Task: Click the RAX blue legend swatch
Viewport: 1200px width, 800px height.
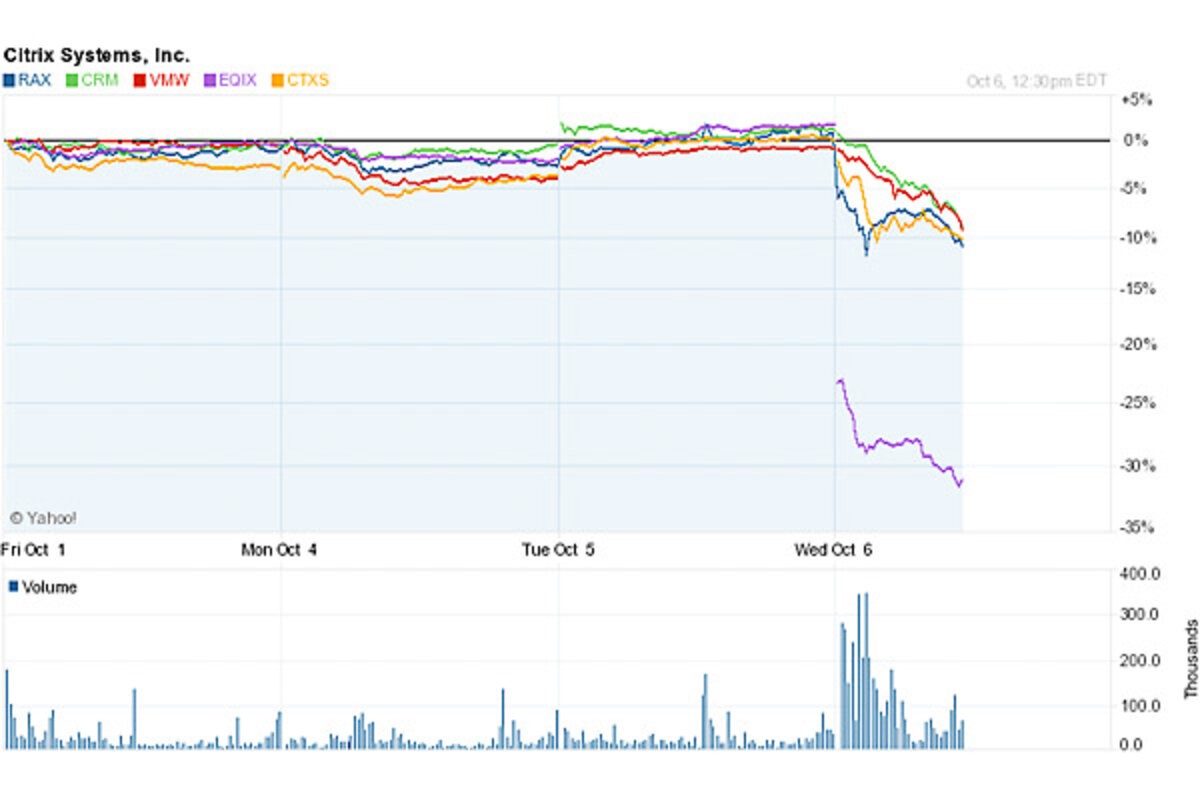Action: 10,80
